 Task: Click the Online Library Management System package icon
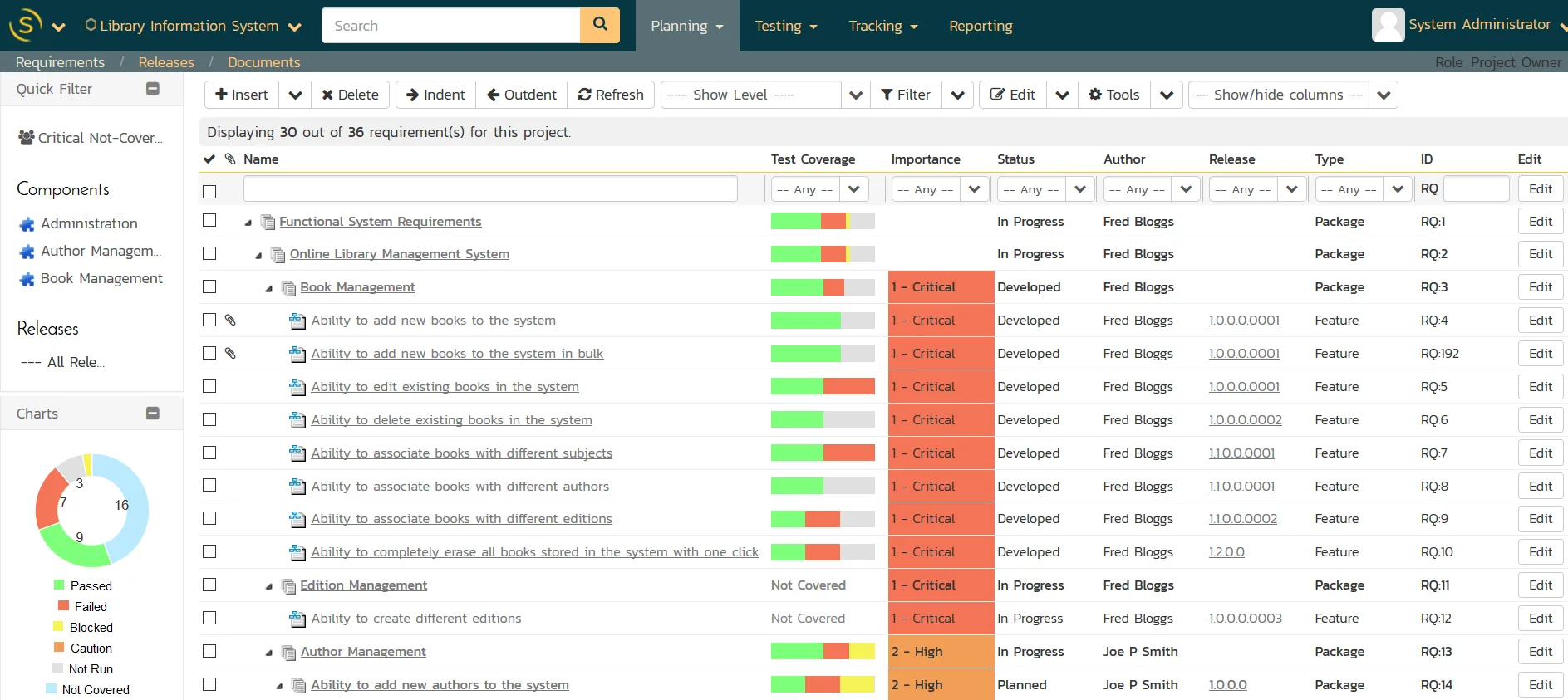(x=278, y=255)
